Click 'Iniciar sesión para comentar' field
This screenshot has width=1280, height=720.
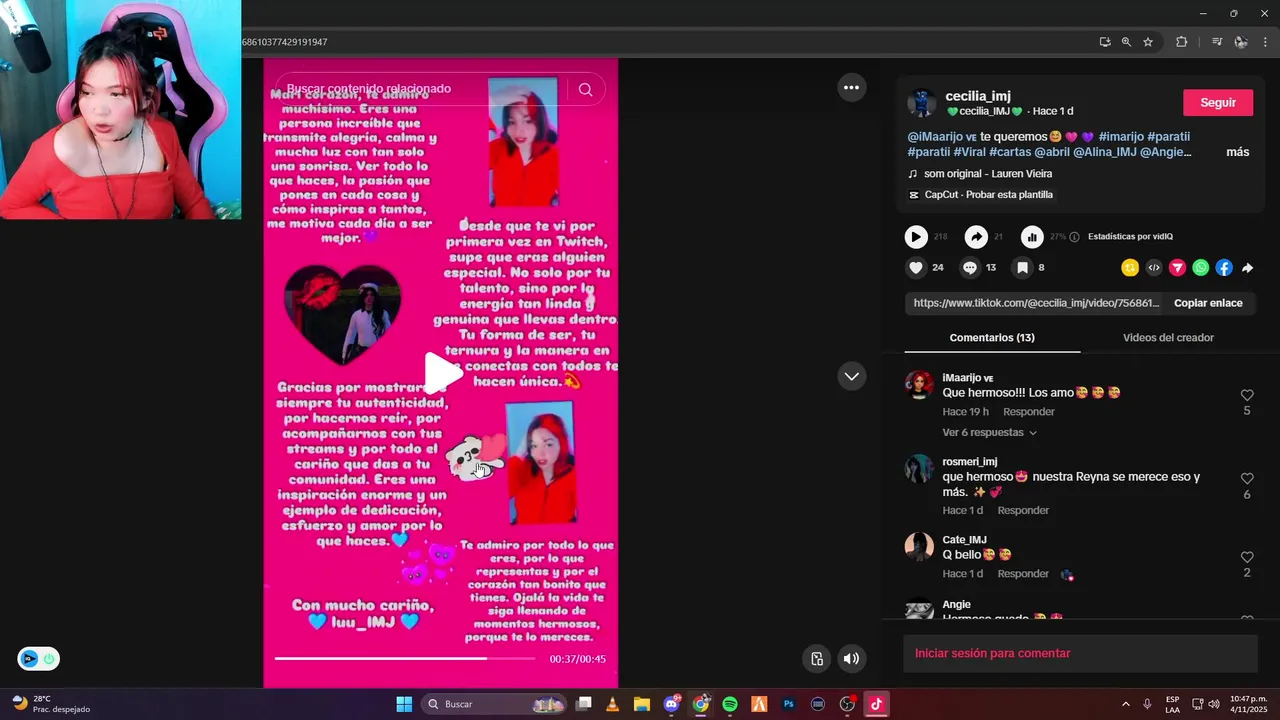tap(1080, 653)
